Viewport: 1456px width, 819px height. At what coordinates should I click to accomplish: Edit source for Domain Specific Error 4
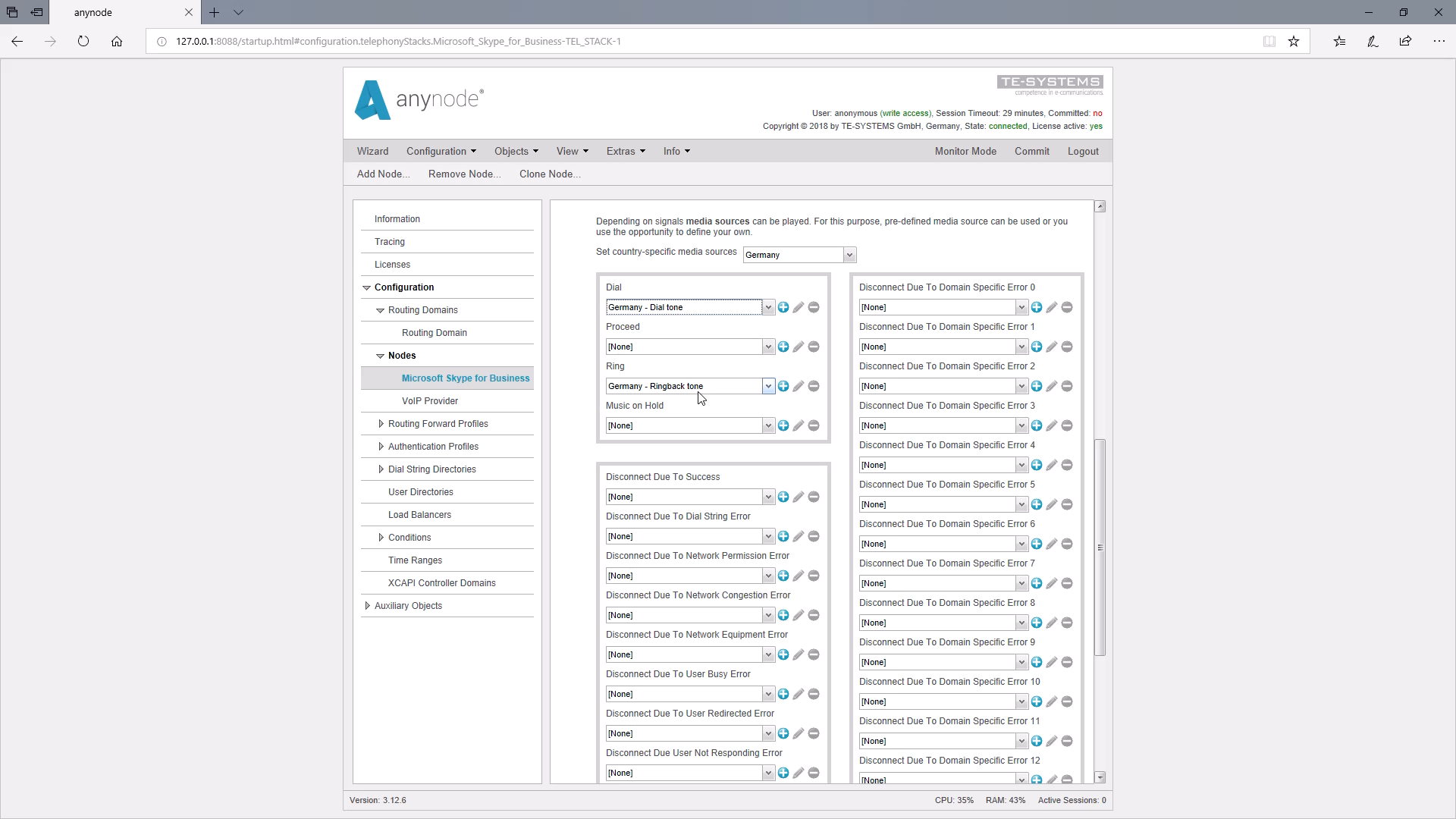(1052, 465)
